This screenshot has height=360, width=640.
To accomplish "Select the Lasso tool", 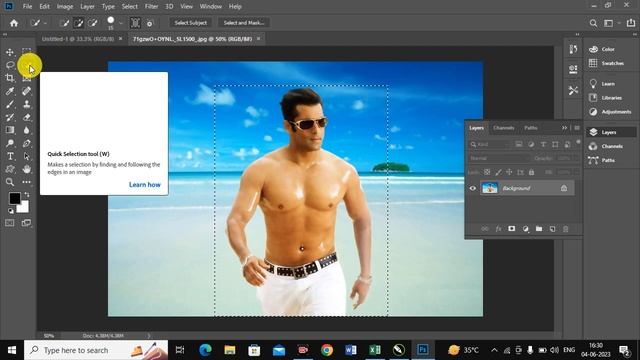I will 10,65.
